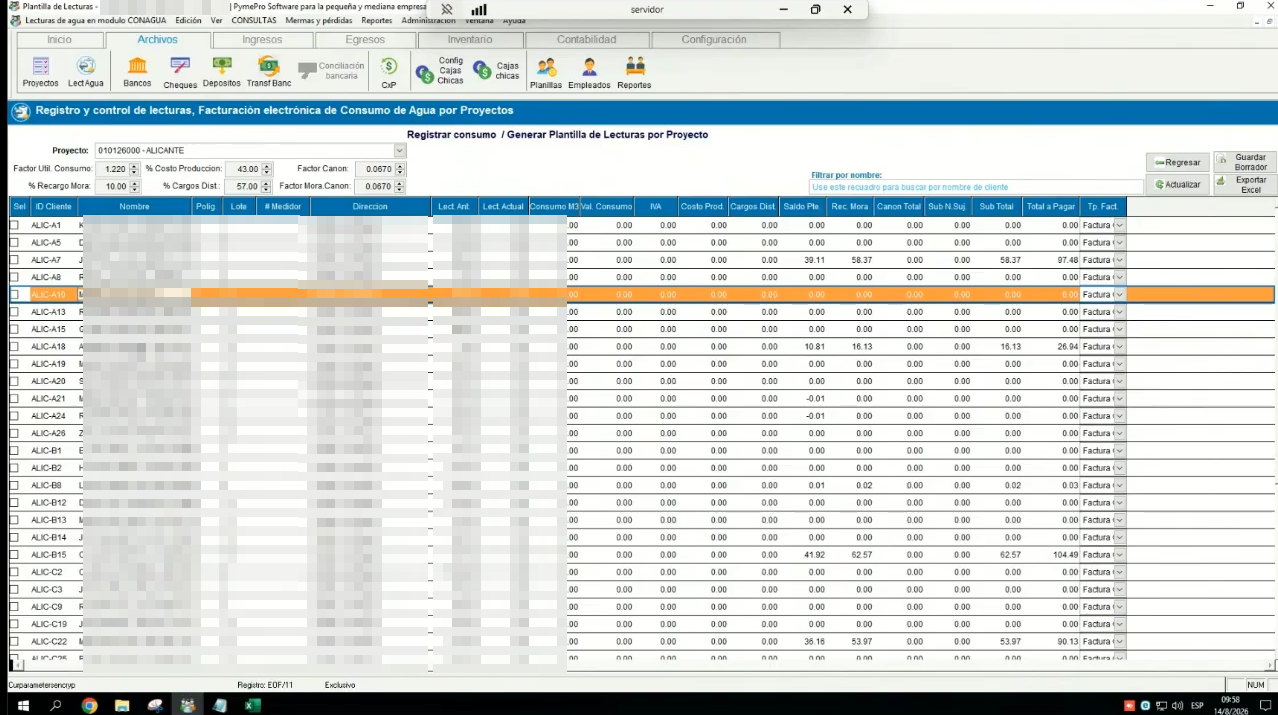Image resolution: width=1278 pixels, height=715 pixels.
Task: Click the Exportar Excel button
Action: click(1245, 185)
